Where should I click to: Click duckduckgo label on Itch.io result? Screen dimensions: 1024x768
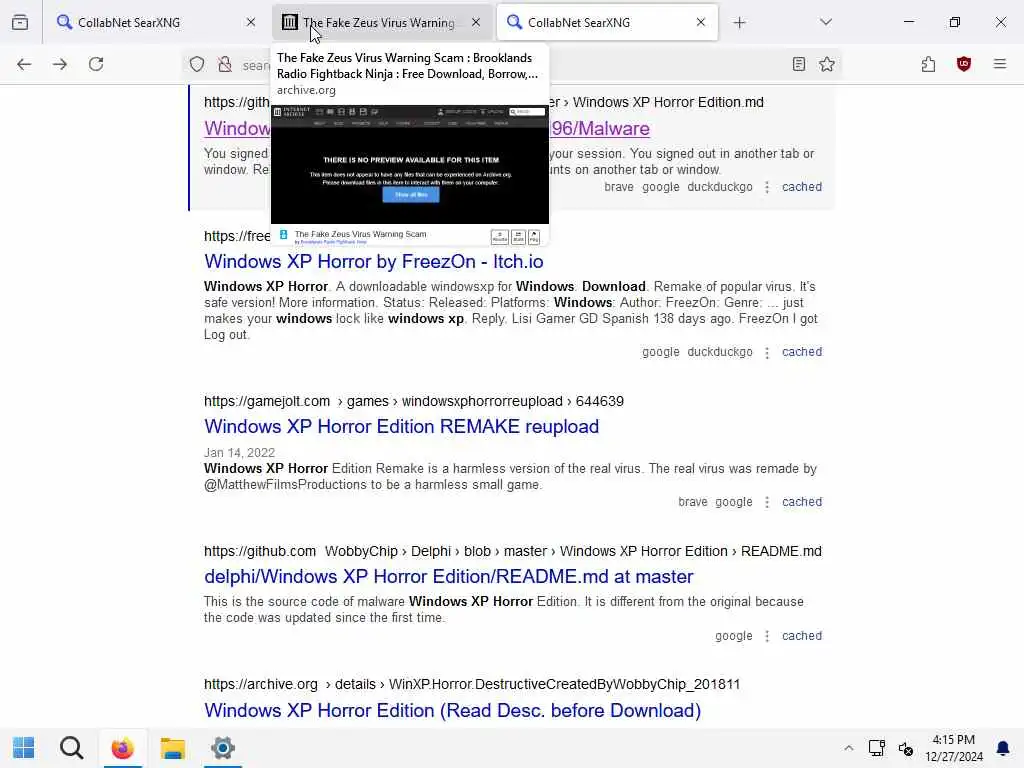(x=720, y=352)
